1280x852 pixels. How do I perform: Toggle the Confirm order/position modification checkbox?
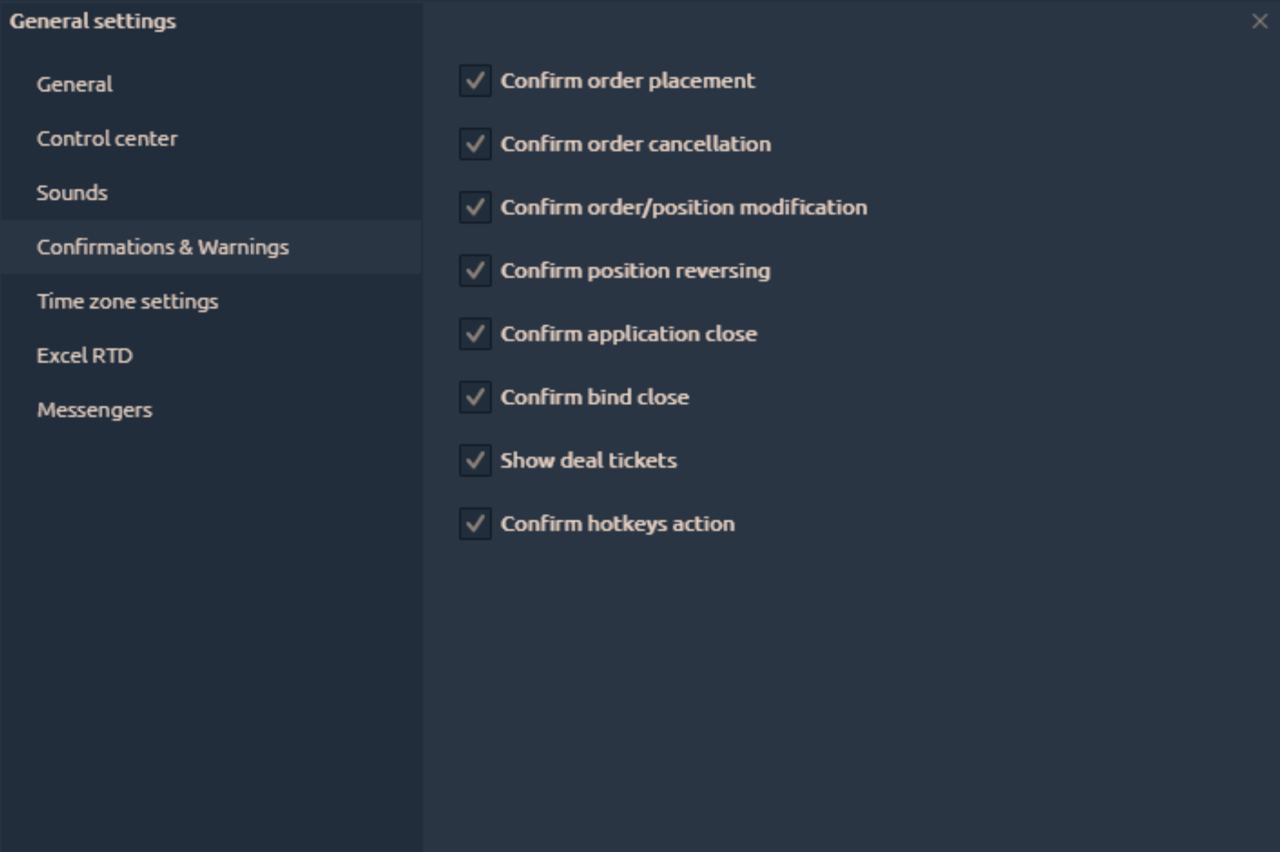coord(475,207)
